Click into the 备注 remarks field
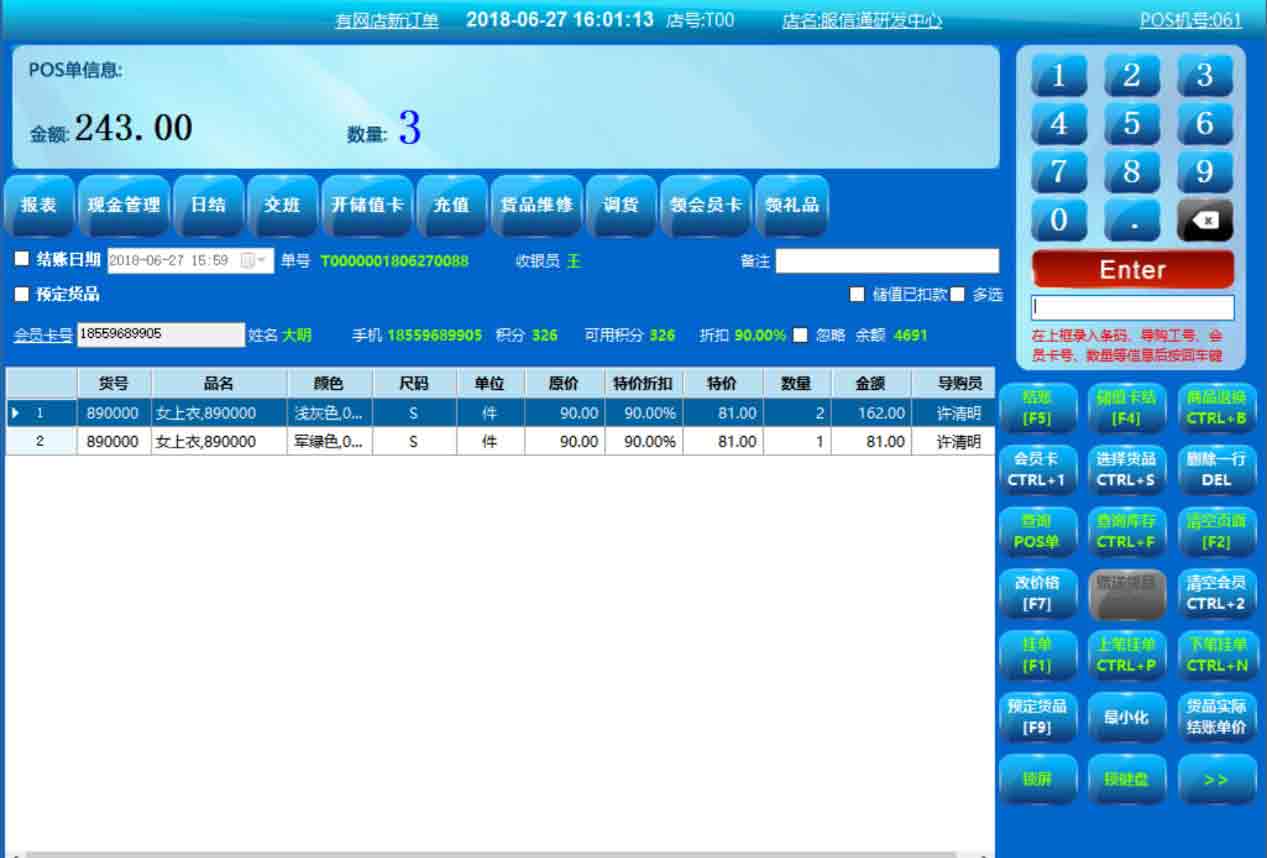This screenshot has height=858, width=1267. tap(887, 260)
